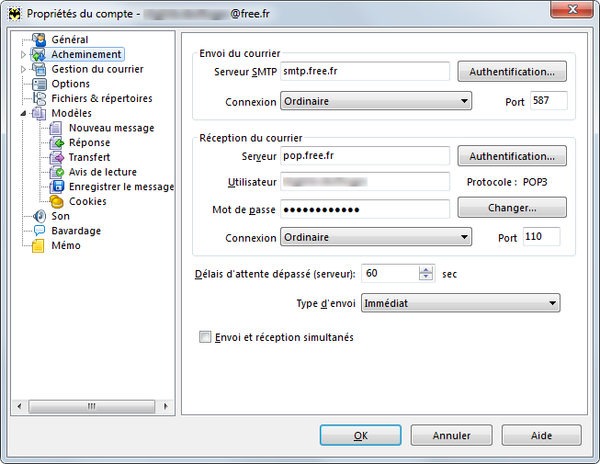
Task: Click the Serveur SMTP field
Action: click(365, 71)
